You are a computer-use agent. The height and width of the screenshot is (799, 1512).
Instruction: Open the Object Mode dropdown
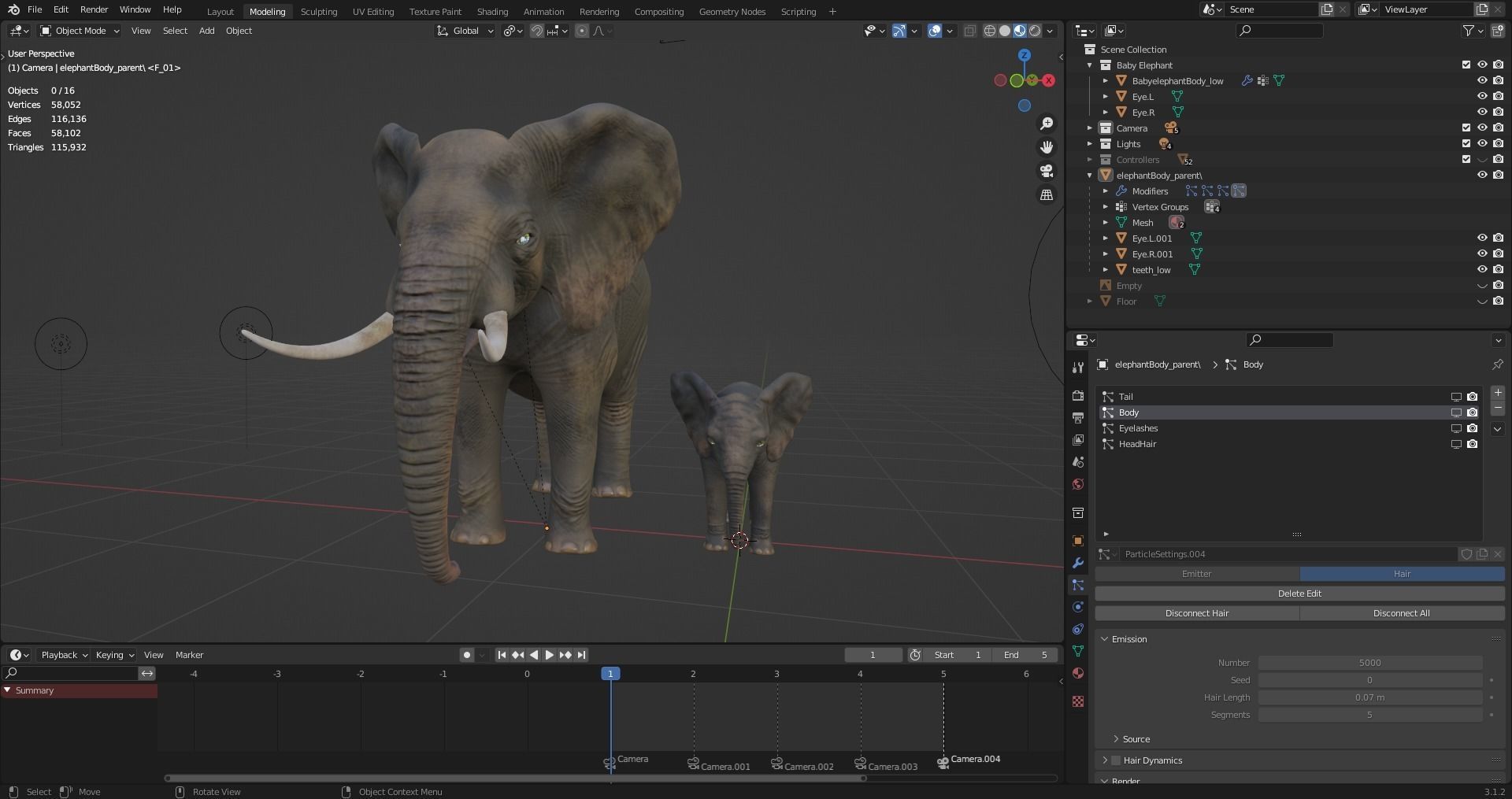(80, 31)
